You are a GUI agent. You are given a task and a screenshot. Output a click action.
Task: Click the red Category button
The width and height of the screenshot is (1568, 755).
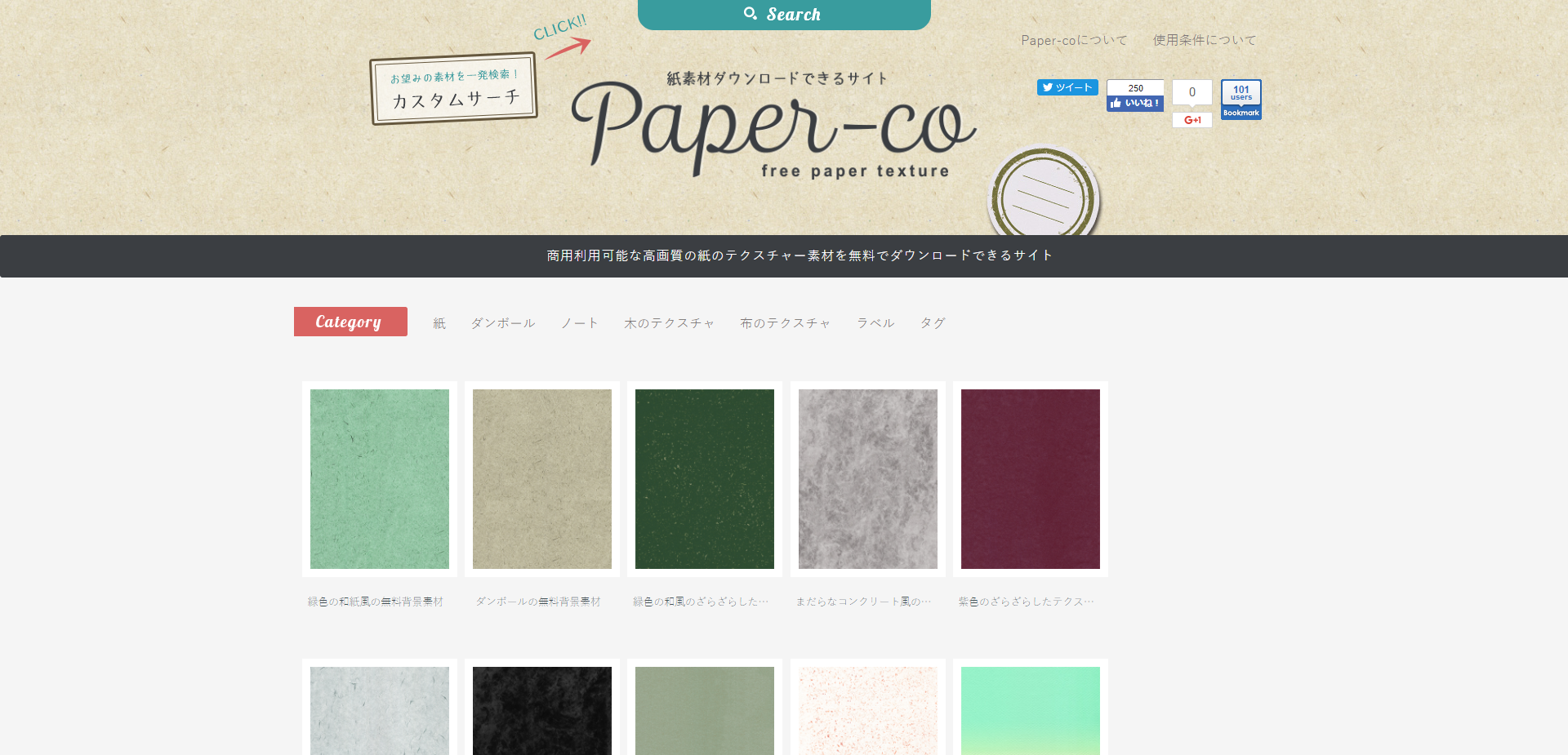pyautogui.click(x=350, y=321)
